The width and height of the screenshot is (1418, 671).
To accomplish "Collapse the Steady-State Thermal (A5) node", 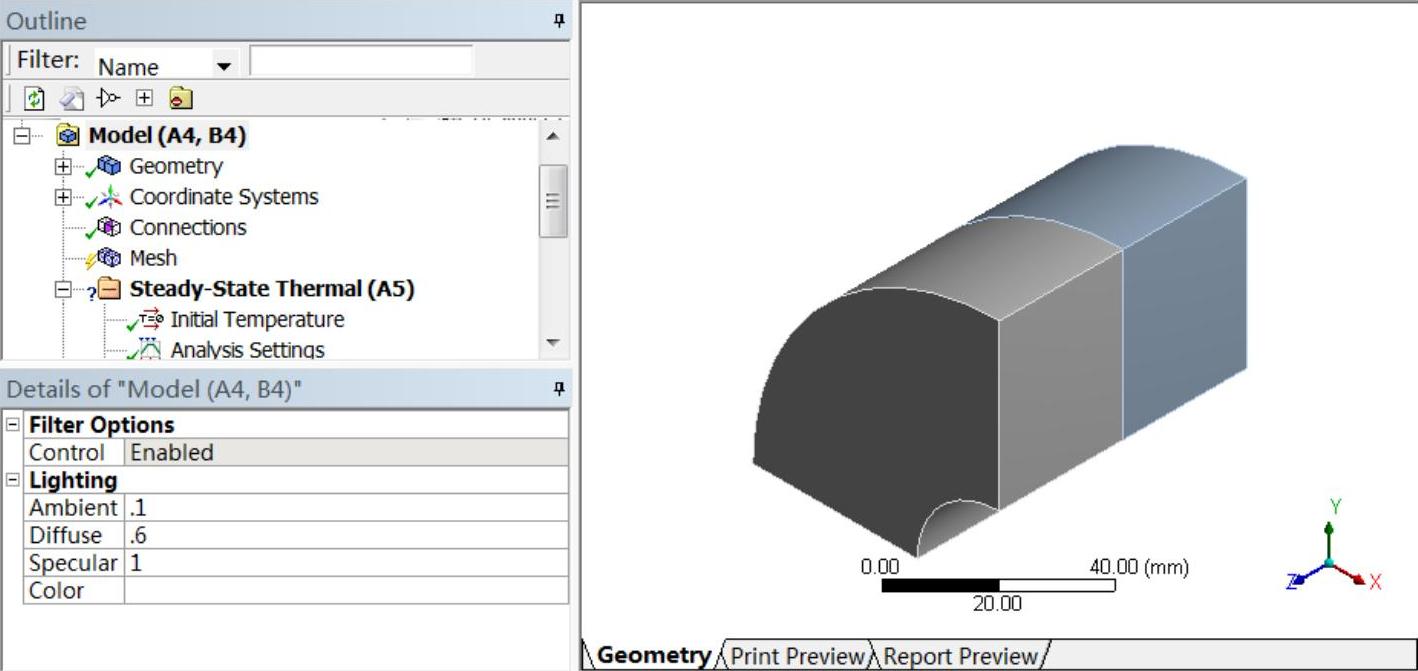I will coord(64,289).
